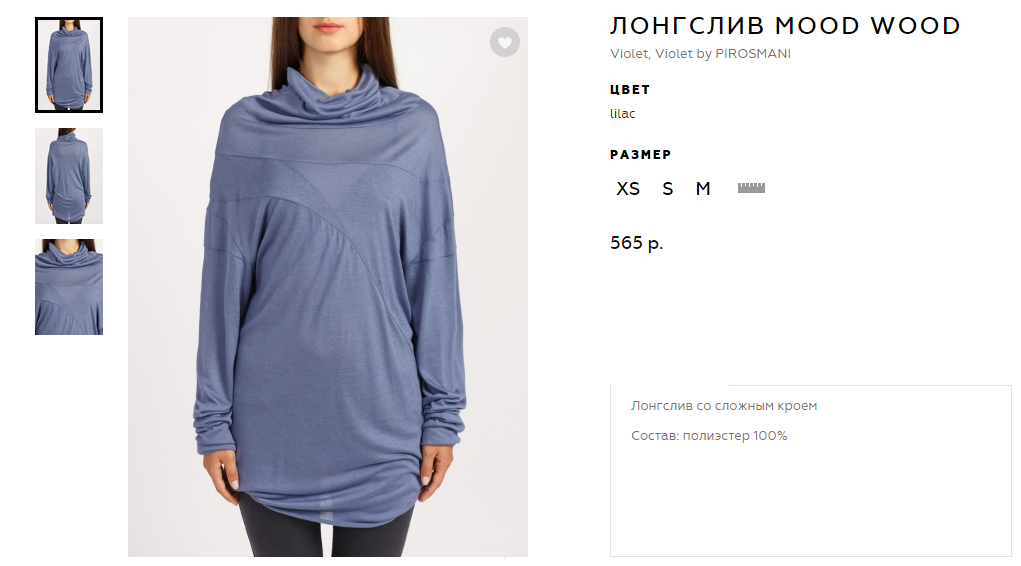The image size is (1021, 566).
Task: Select the lilac color option
Action: (x=622, y=113)
